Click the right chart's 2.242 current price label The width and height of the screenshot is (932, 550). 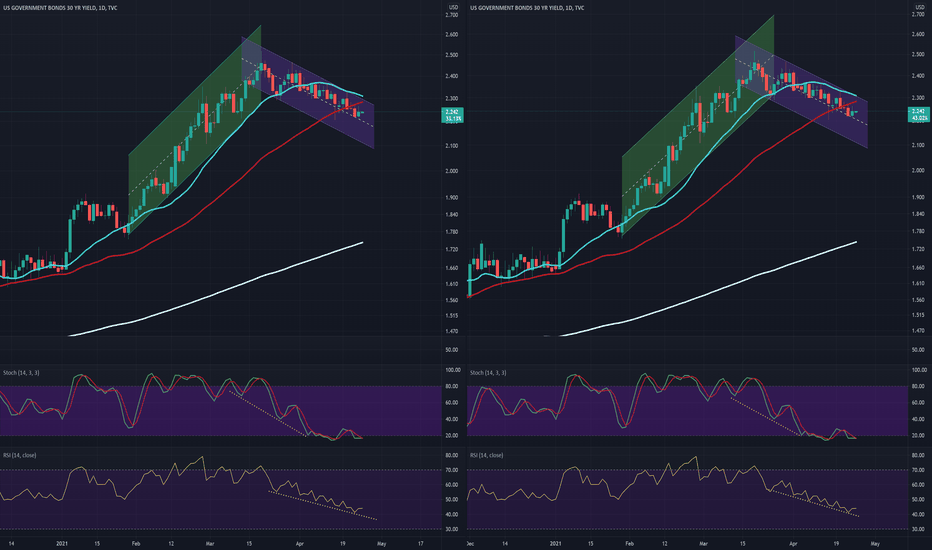tap(918, 112)
